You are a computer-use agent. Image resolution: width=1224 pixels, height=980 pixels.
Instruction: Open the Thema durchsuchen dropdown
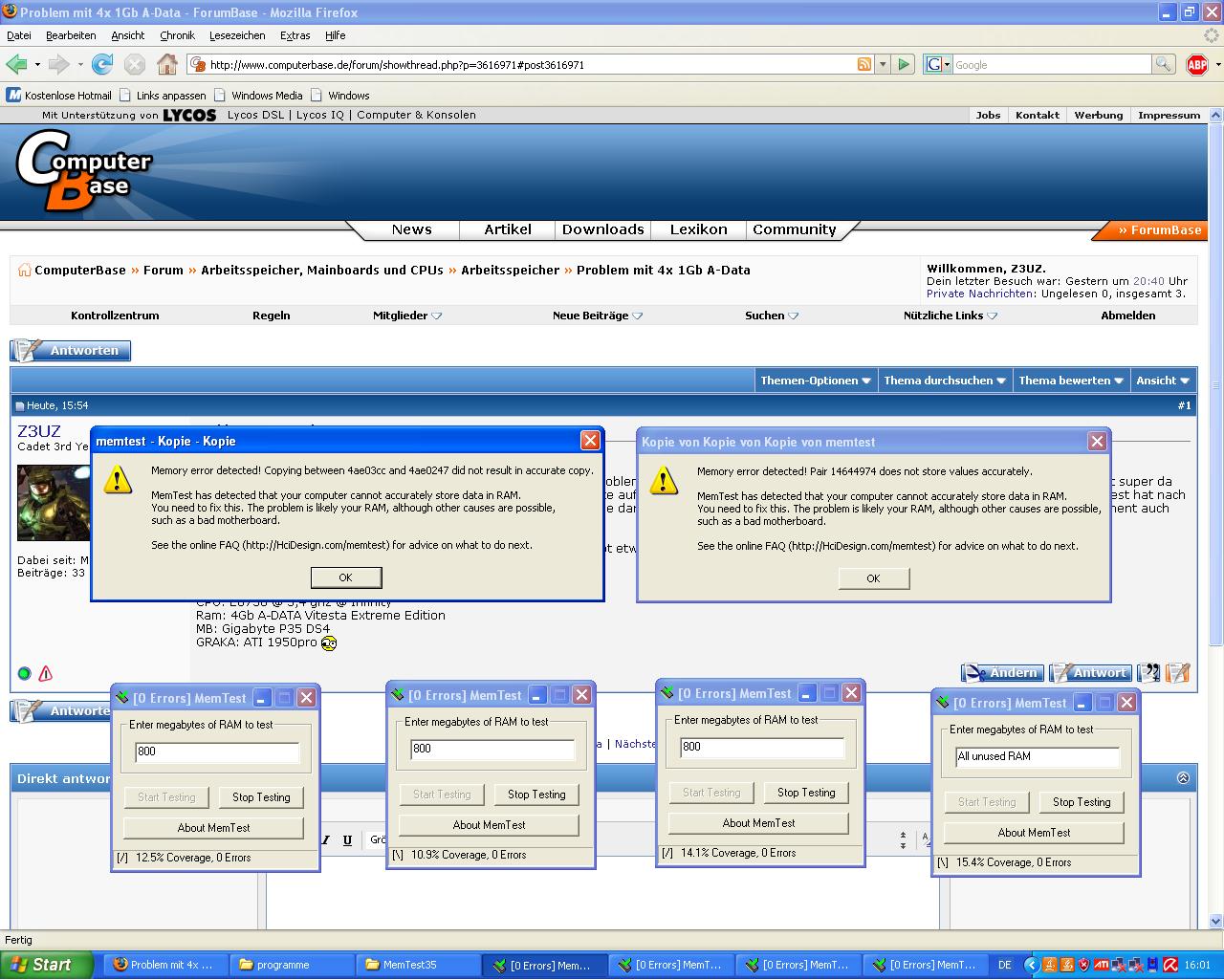[945, 380]
